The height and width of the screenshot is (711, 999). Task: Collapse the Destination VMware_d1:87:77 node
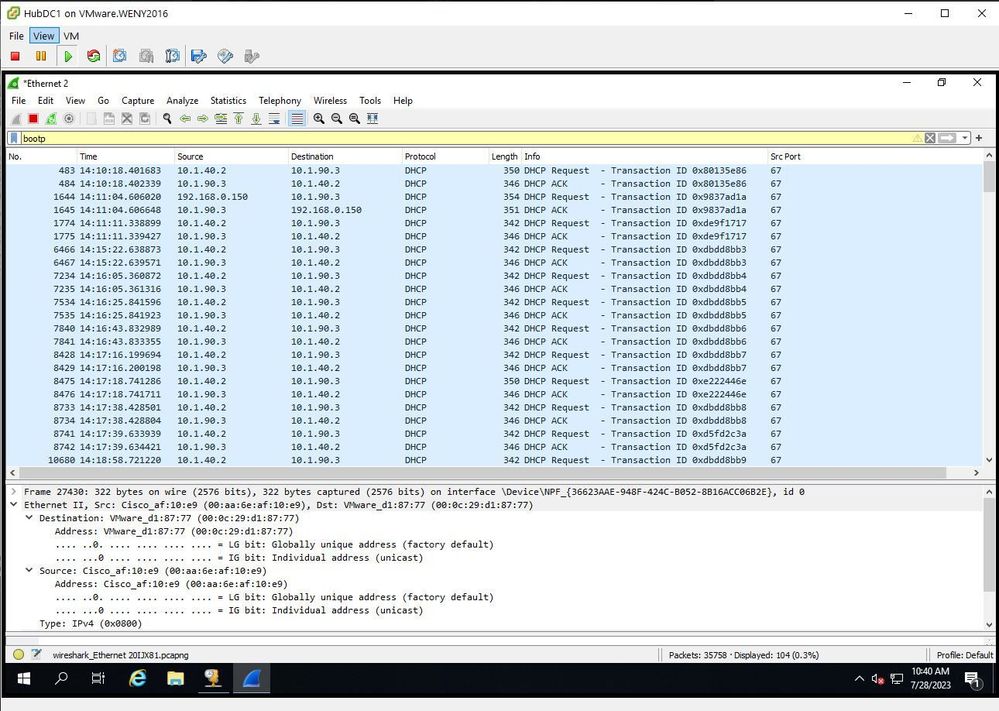tap(29, 518)
